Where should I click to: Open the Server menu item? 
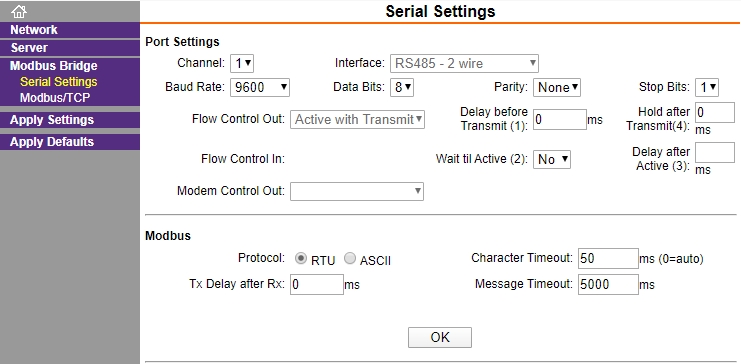coord(70,48)
